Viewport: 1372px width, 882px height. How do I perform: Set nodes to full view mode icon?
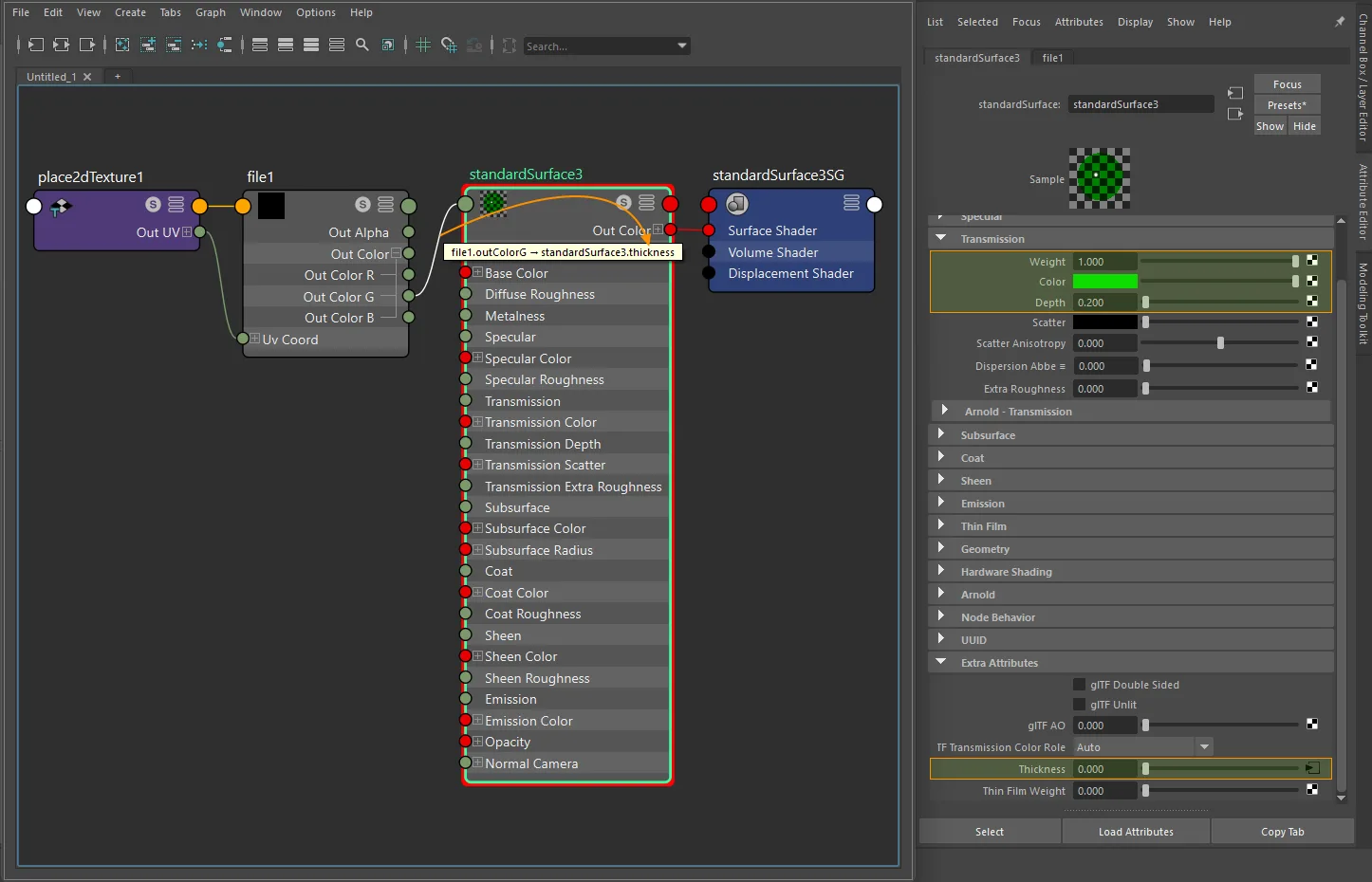click(310, 45)
